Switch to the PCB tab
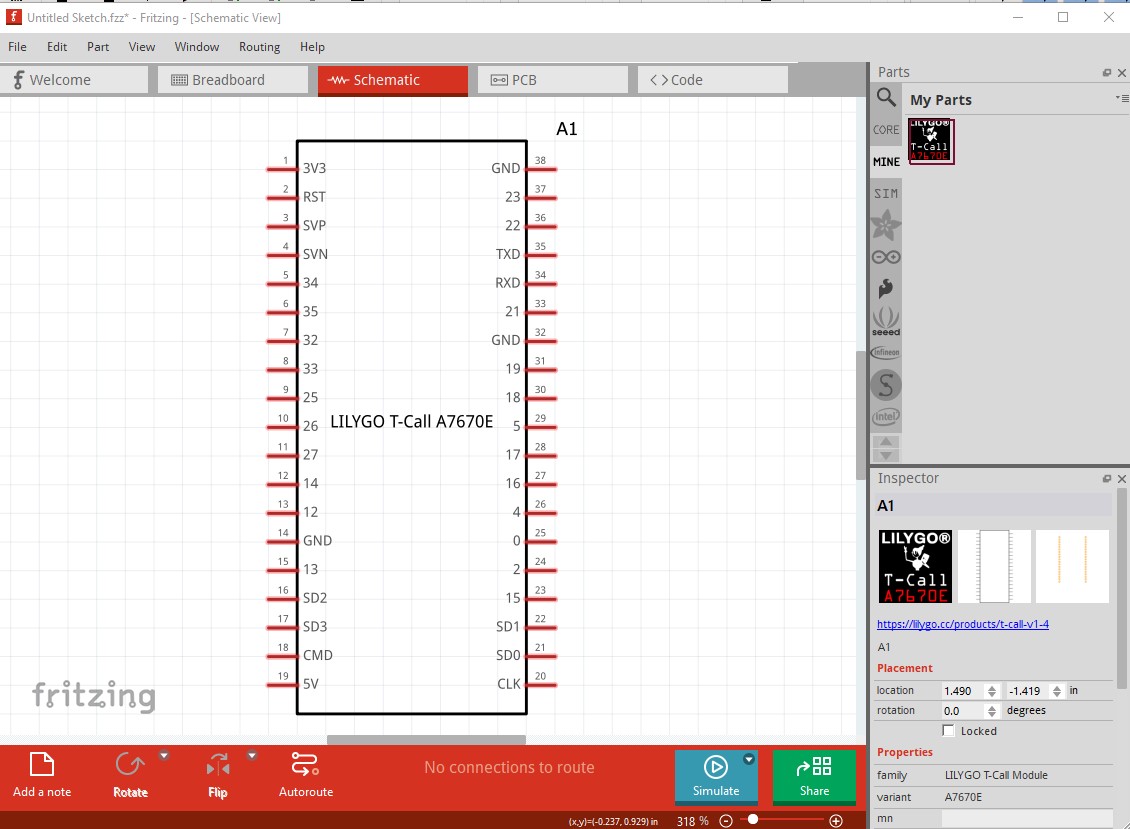 coord(553,80)
